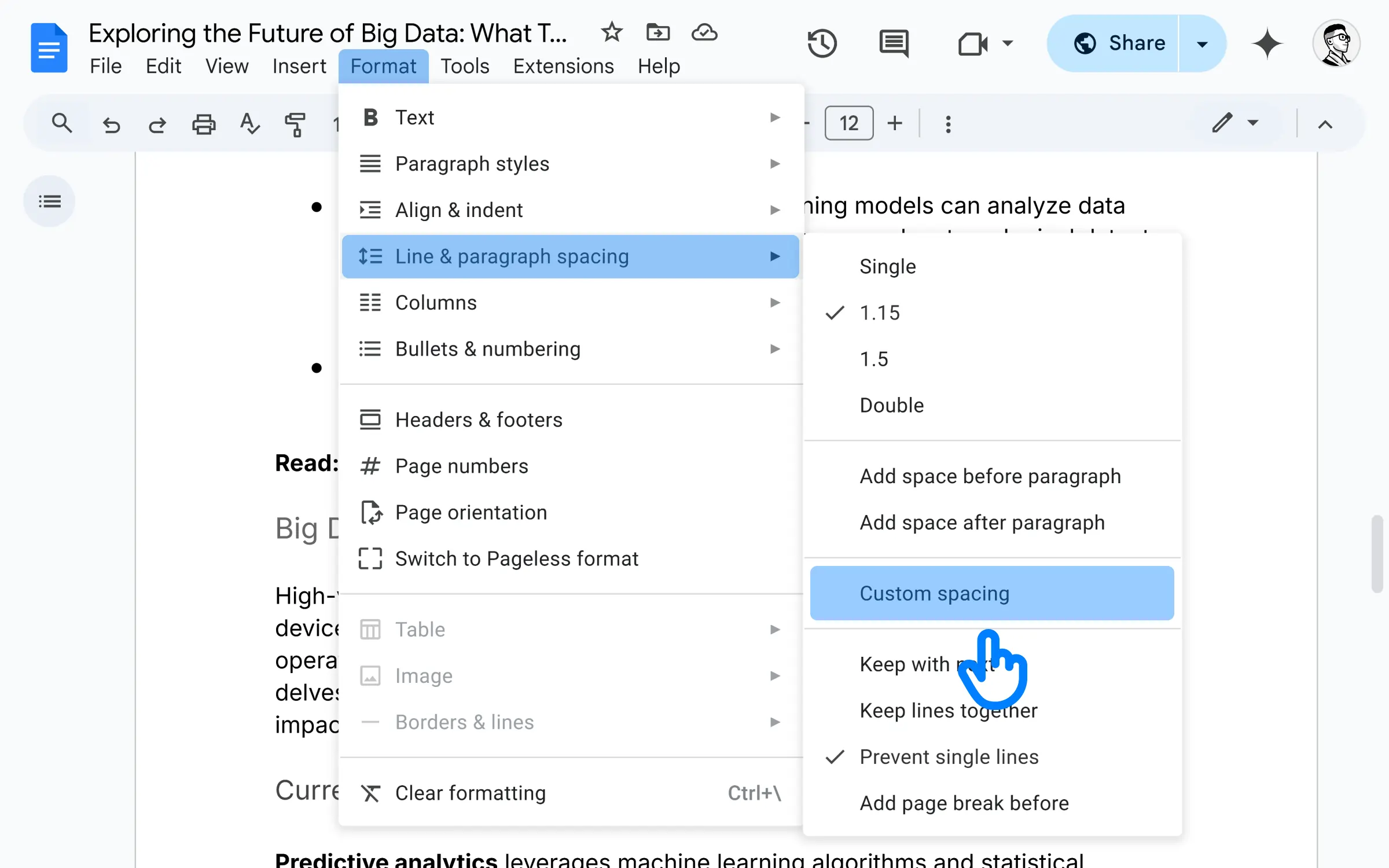The image size is (1389, 868).
Task: Open the comments panel icon
Action: point(894,43)
